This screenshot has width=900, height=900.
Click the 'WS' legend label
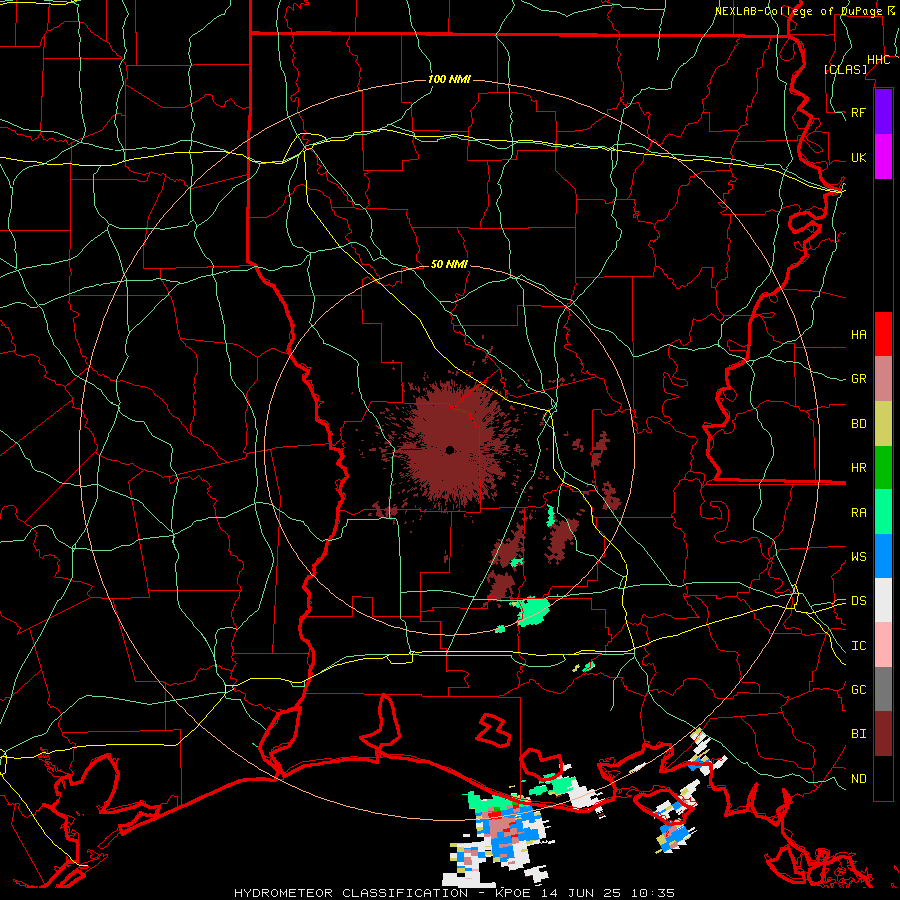(859, 556)
